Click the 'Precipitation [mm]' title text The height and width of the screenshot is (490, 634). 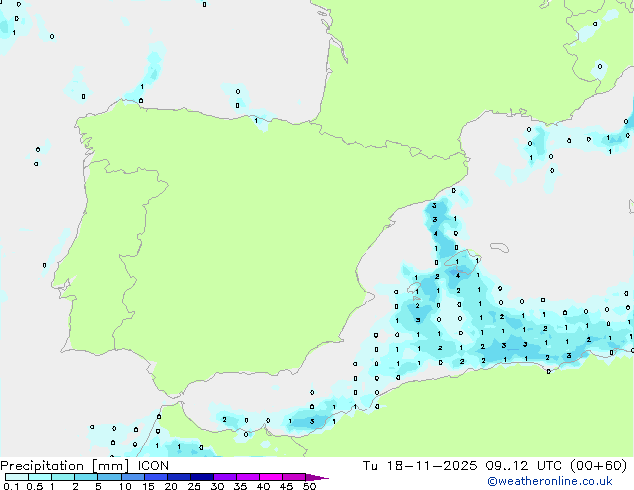(64, 466)
